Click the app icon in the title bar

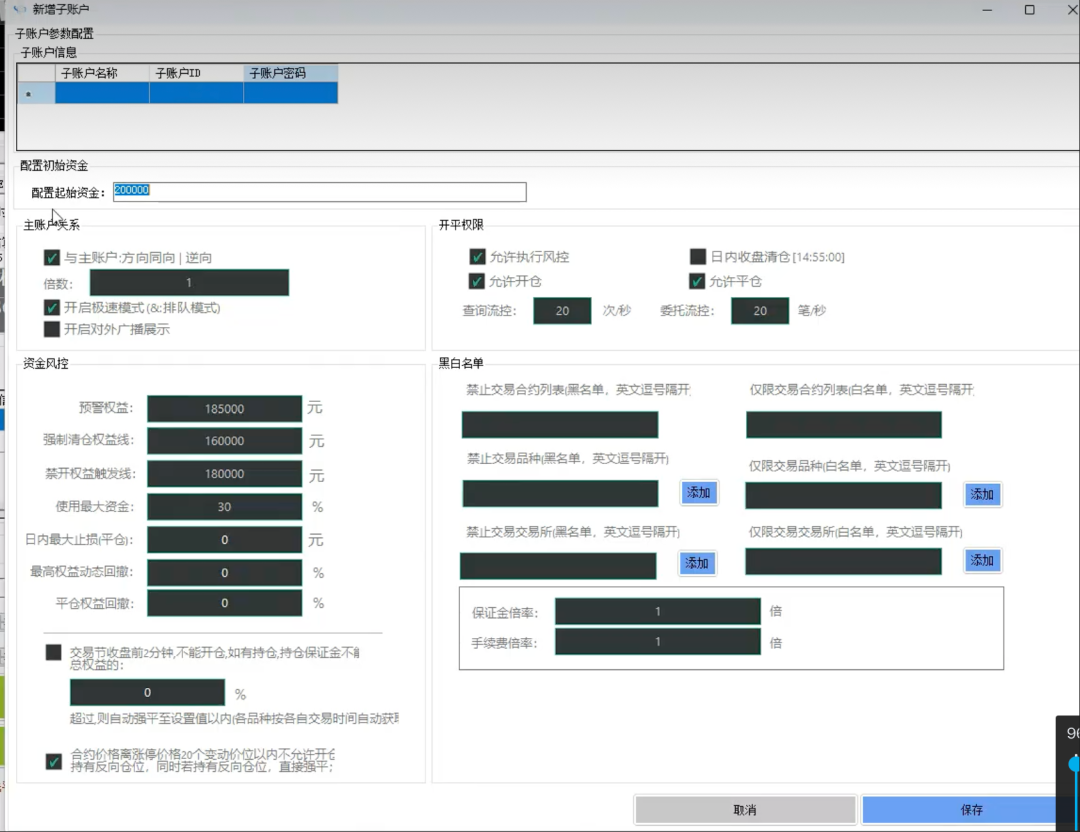coord(18,9)
